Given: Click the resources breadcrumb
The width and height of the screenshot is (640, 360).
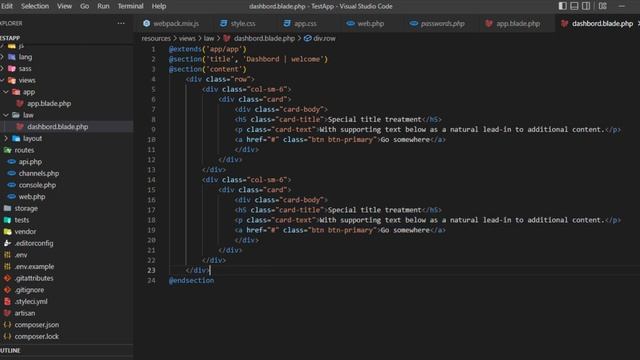Looking at the screenshot, I should [156, 38].
